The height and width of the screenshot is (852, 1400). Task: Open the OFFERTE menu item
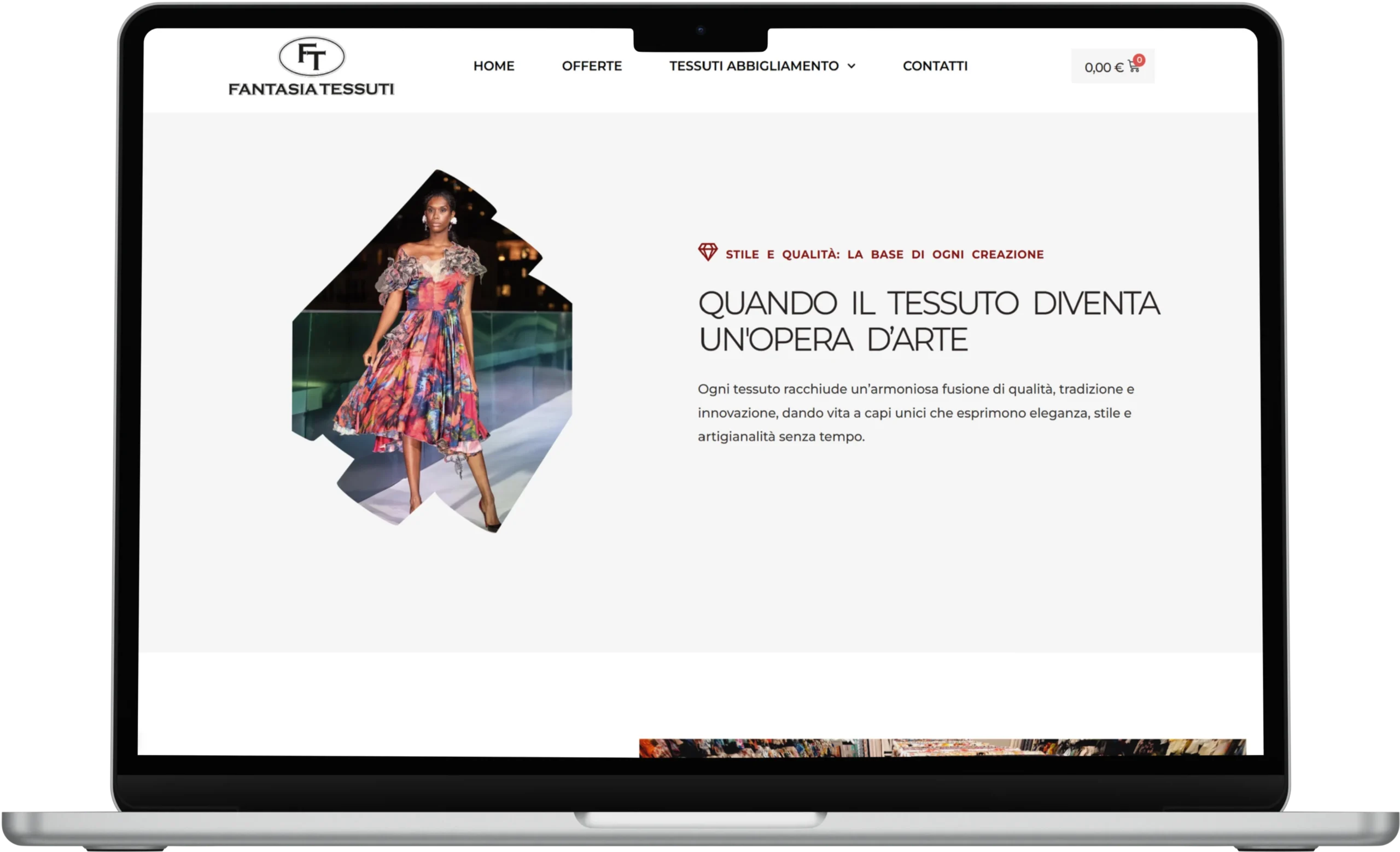pos(592,66)
